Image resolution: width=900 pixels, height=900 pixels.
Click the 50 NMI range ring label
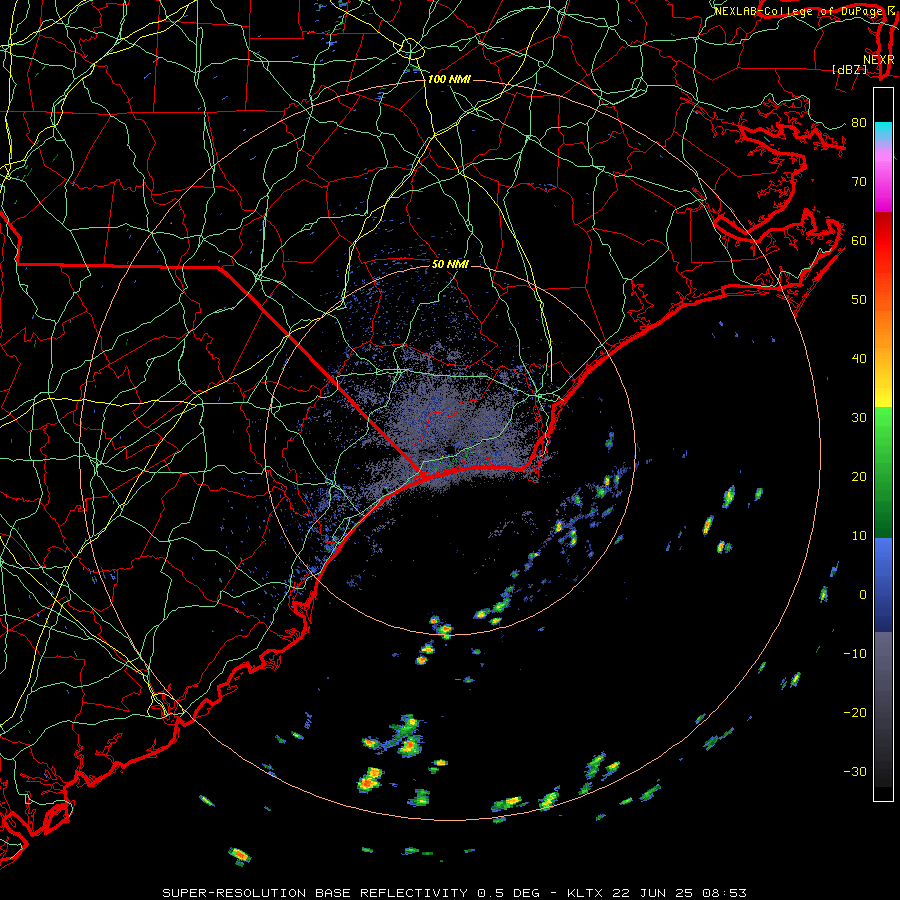coord(450,264)
